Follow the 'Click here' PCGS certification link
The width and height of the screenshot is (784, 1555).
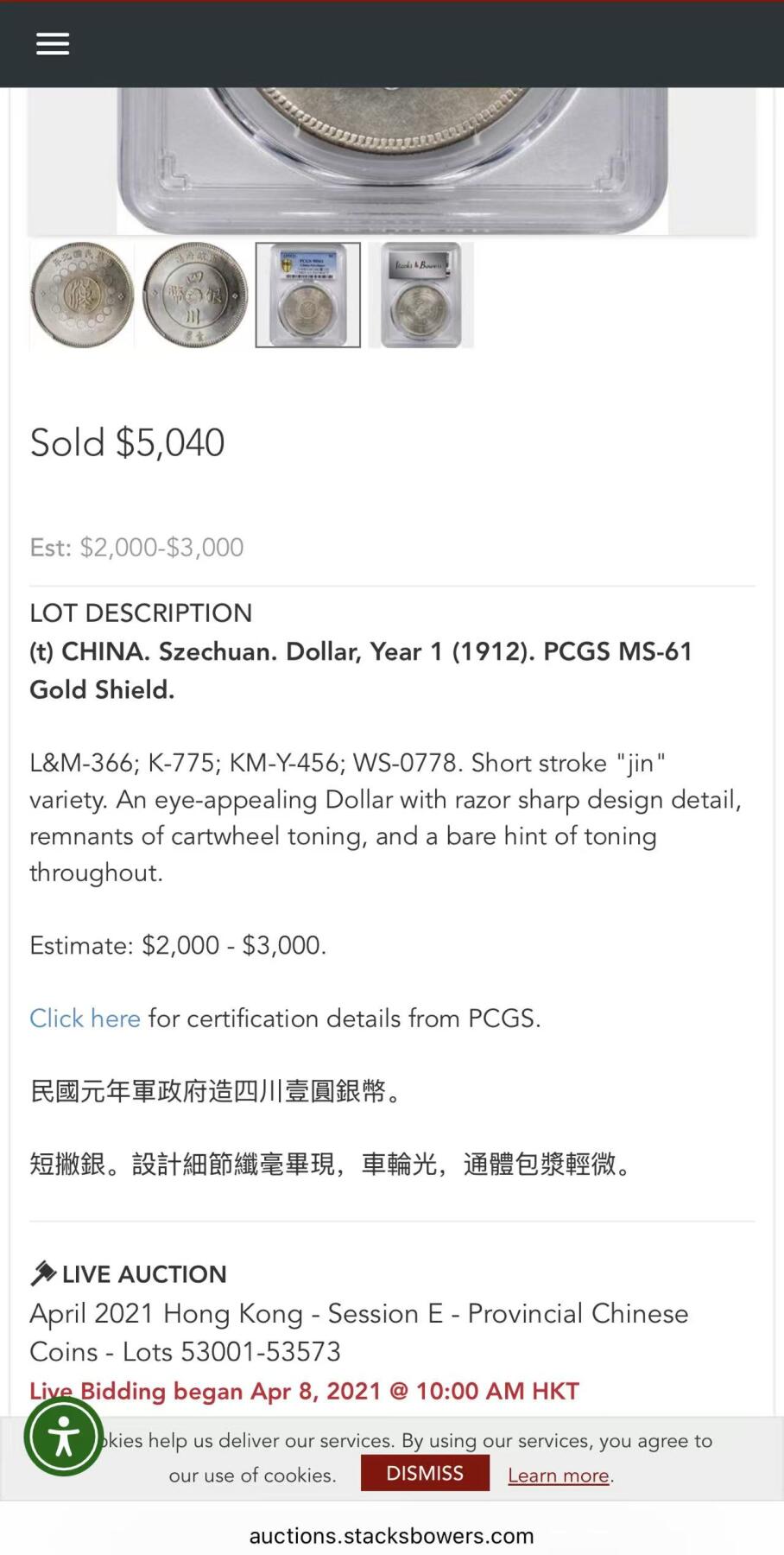[85, 1019]
